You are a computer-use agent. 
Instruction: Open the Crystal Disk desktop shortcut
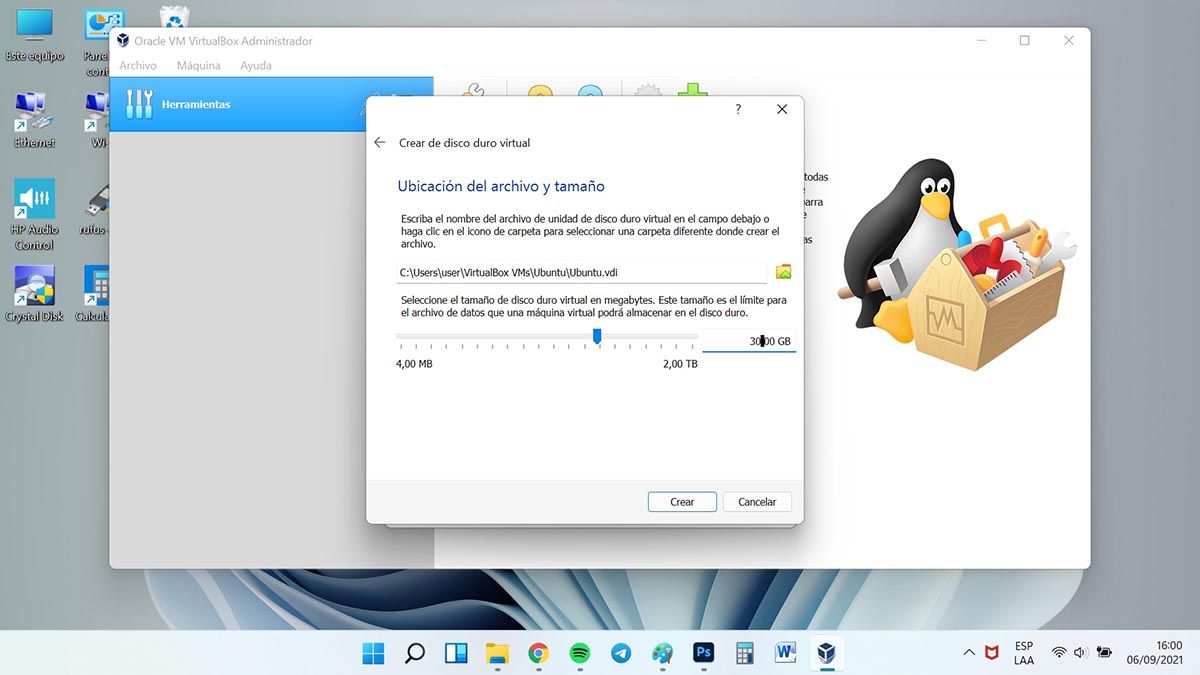pos(34,292)
